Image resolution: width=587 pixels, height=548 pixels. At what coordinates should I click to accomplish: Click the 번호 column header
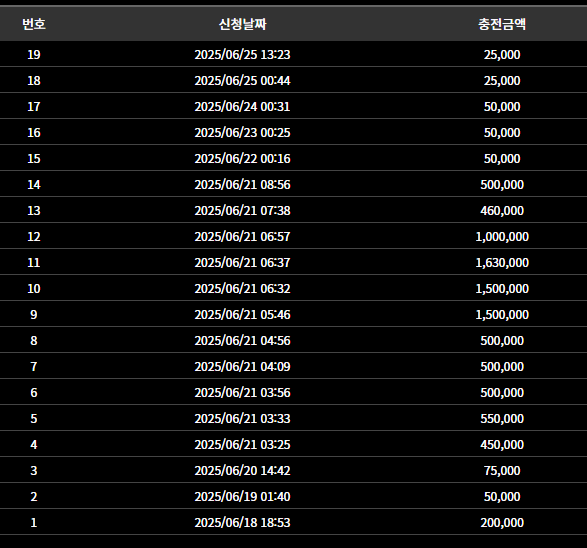click(34, 24)
